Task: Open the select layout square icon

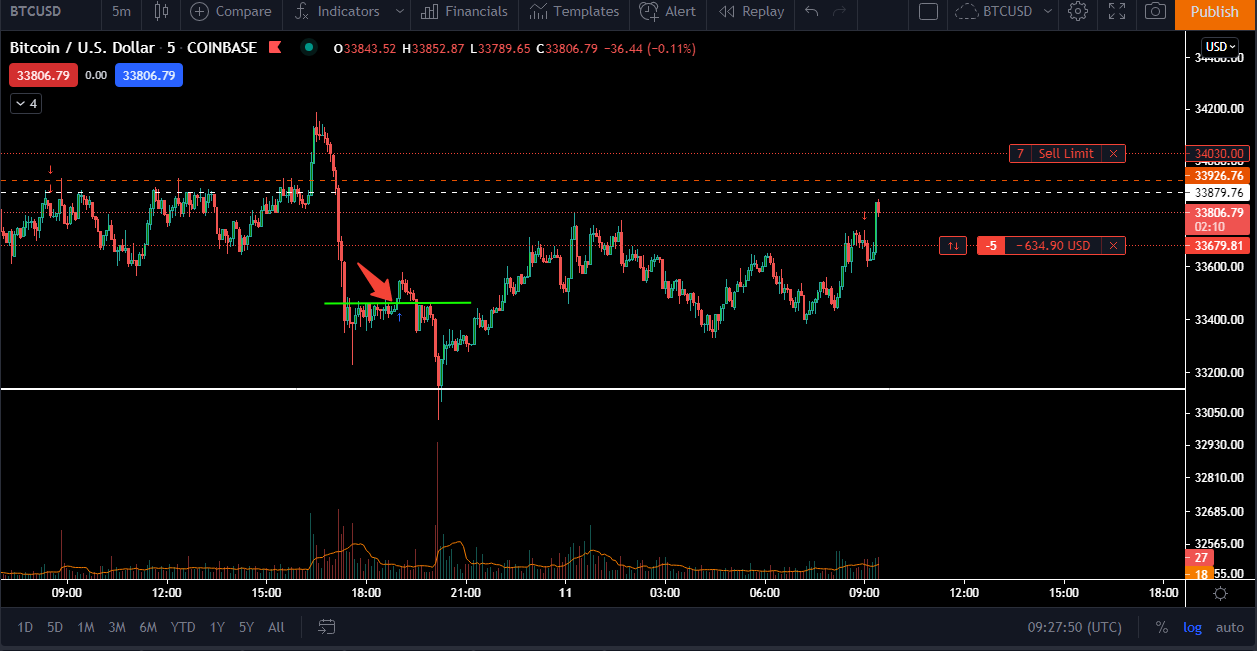Action: (x=928, y=12)
